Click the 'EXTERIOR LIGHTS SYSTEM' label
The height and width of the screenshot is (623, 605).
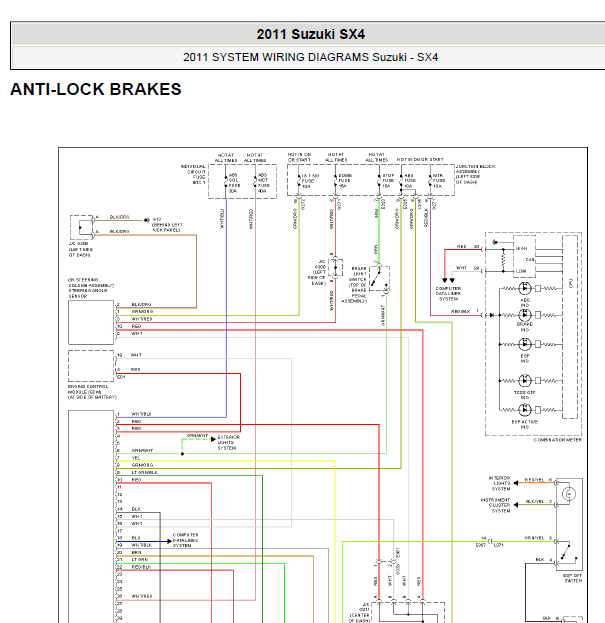[229, 443]
